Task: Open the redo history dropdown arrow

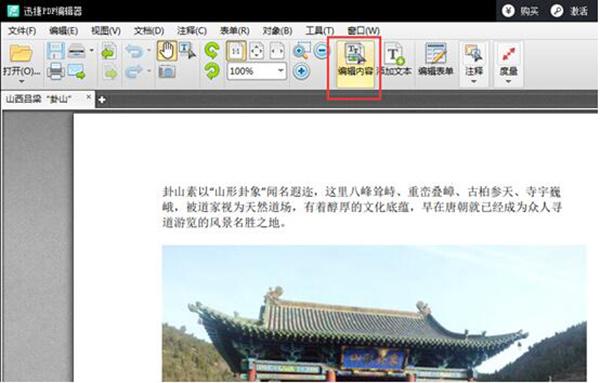Action: point(149,71)
